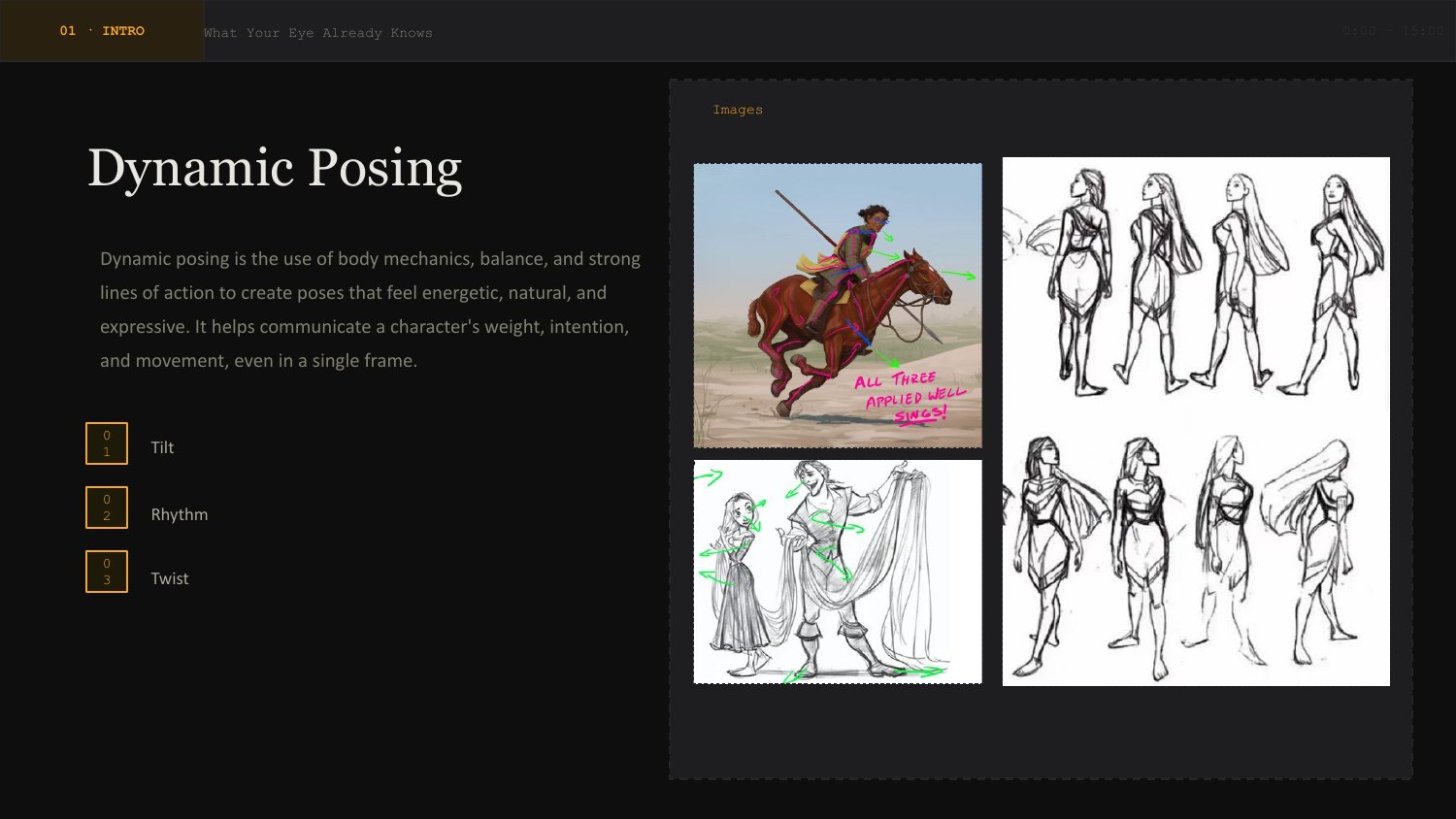Click the 02 number box beside Rhythm
The height and width of the screenshot is (819, 1456).
pos(107,508)
